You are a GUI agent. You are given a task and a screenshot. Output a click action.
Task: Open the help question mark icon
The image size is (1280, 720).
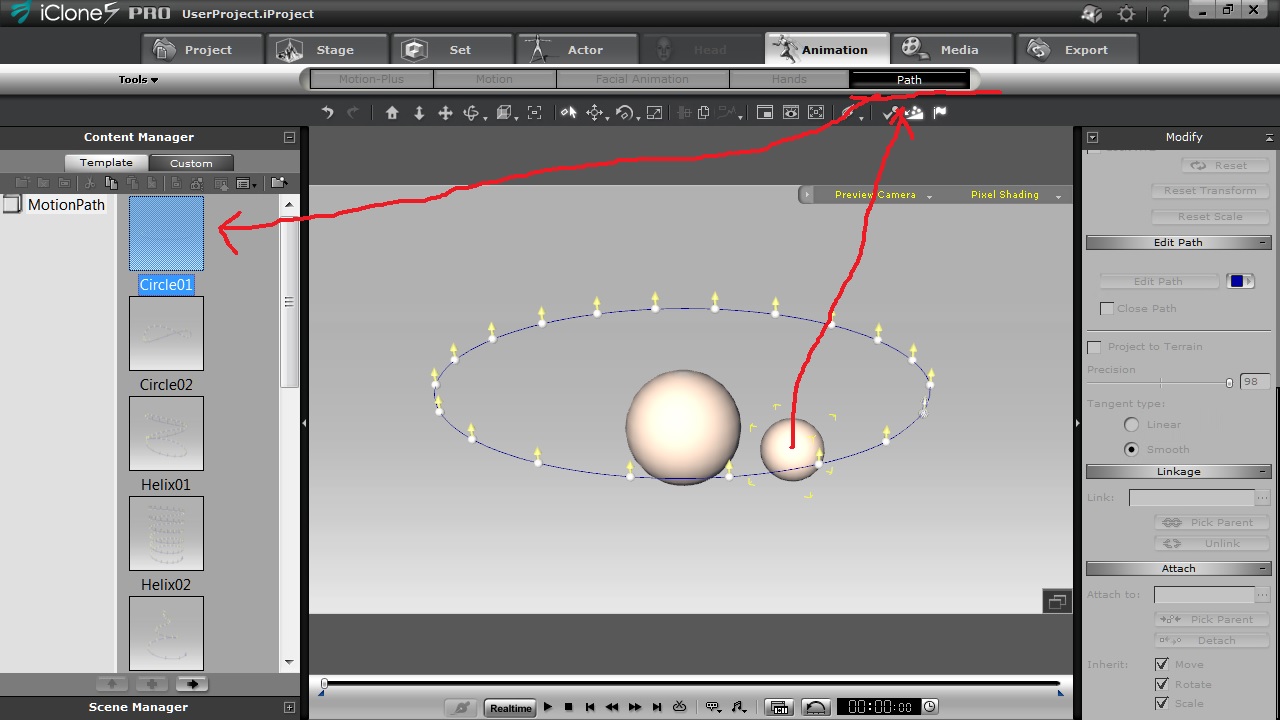click(x=1165, y=14)
